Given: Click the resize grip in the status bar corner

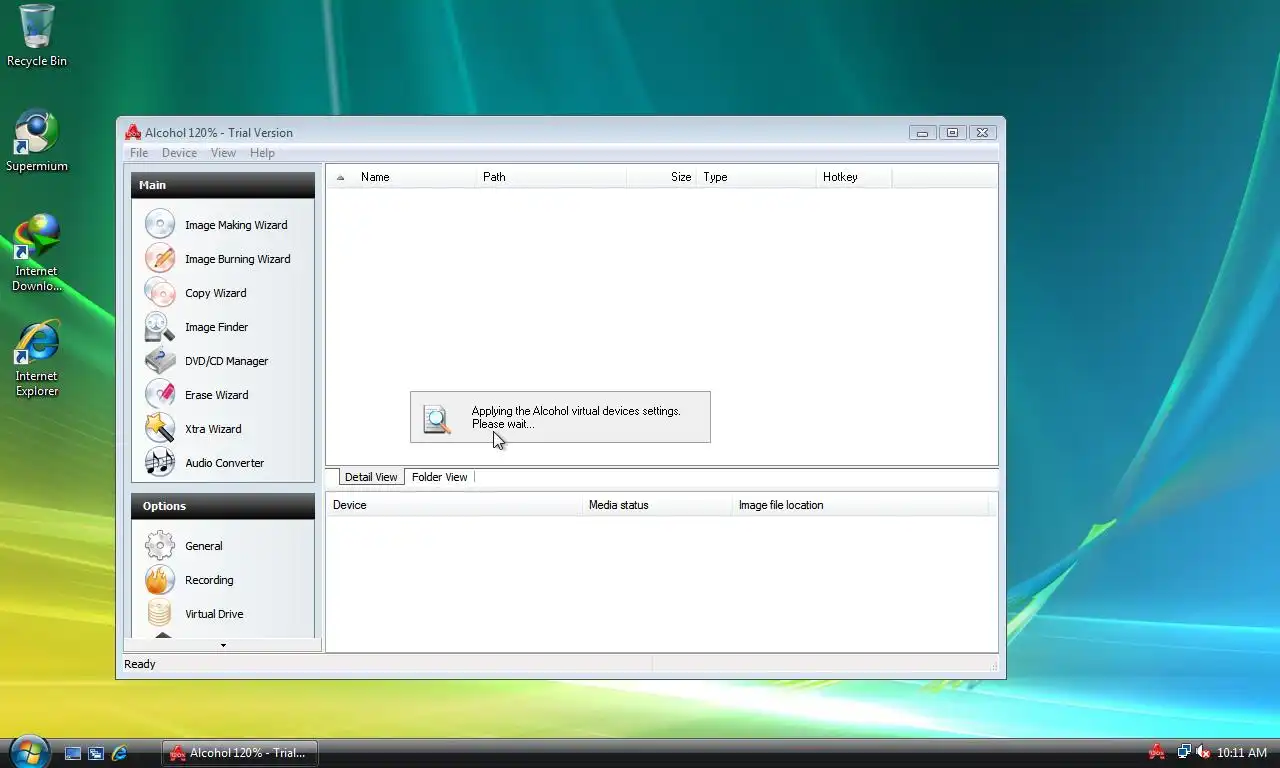Looking at the screenshot, I should coord(993,665).
